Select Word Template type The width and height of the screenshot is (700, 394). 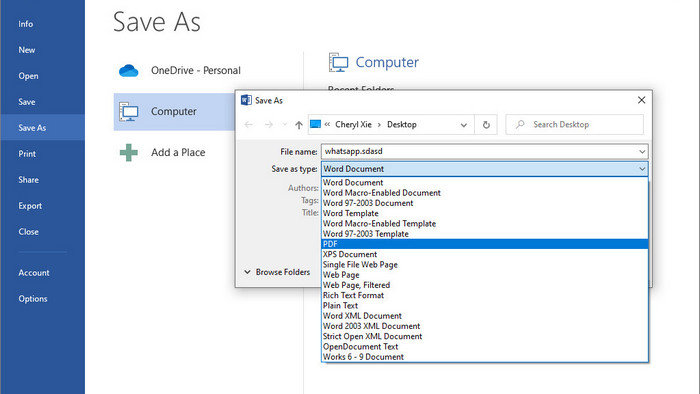485,213
